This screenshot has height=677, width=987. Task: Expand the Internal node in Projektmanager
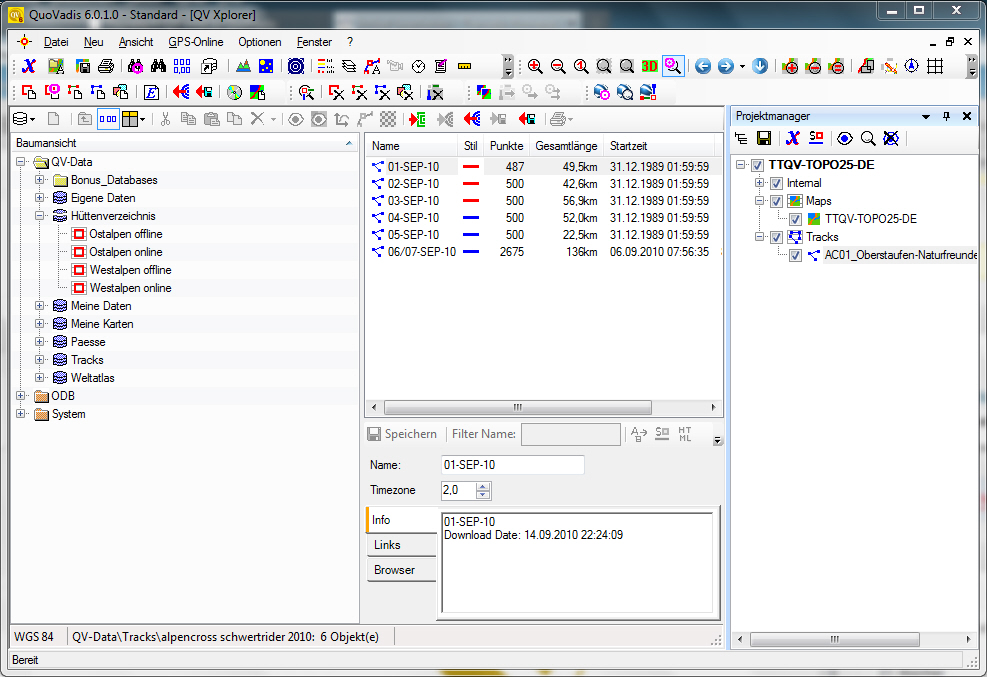(759, 183)
